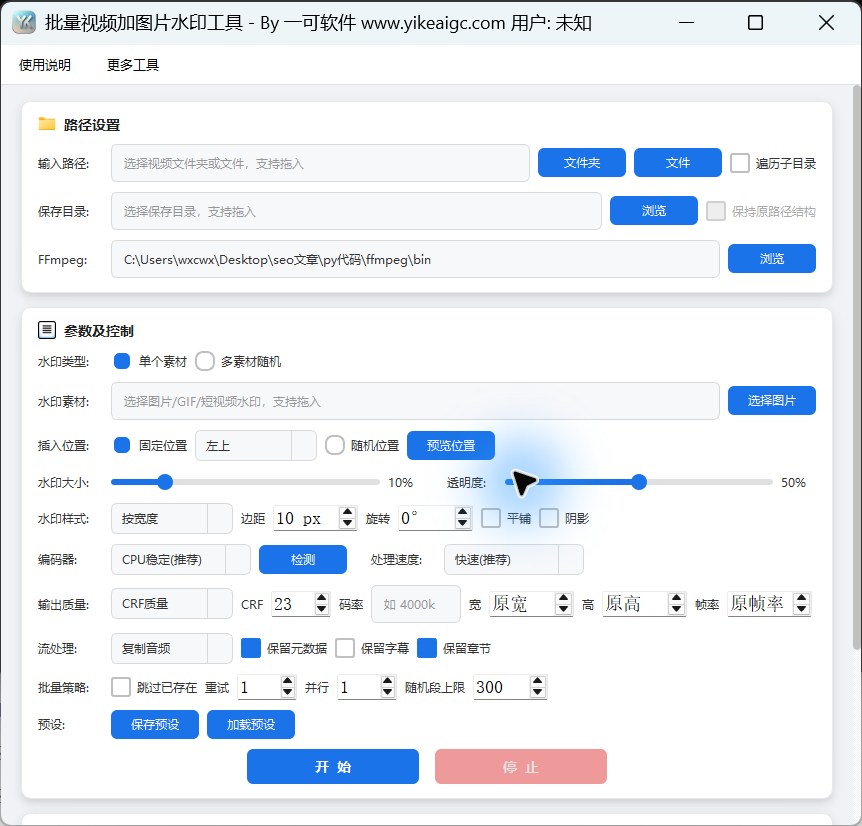Open the CPU稳定(推荐) encoder dropdown
The height and width of the screenshot is (826, 862).
coord(181,559)
